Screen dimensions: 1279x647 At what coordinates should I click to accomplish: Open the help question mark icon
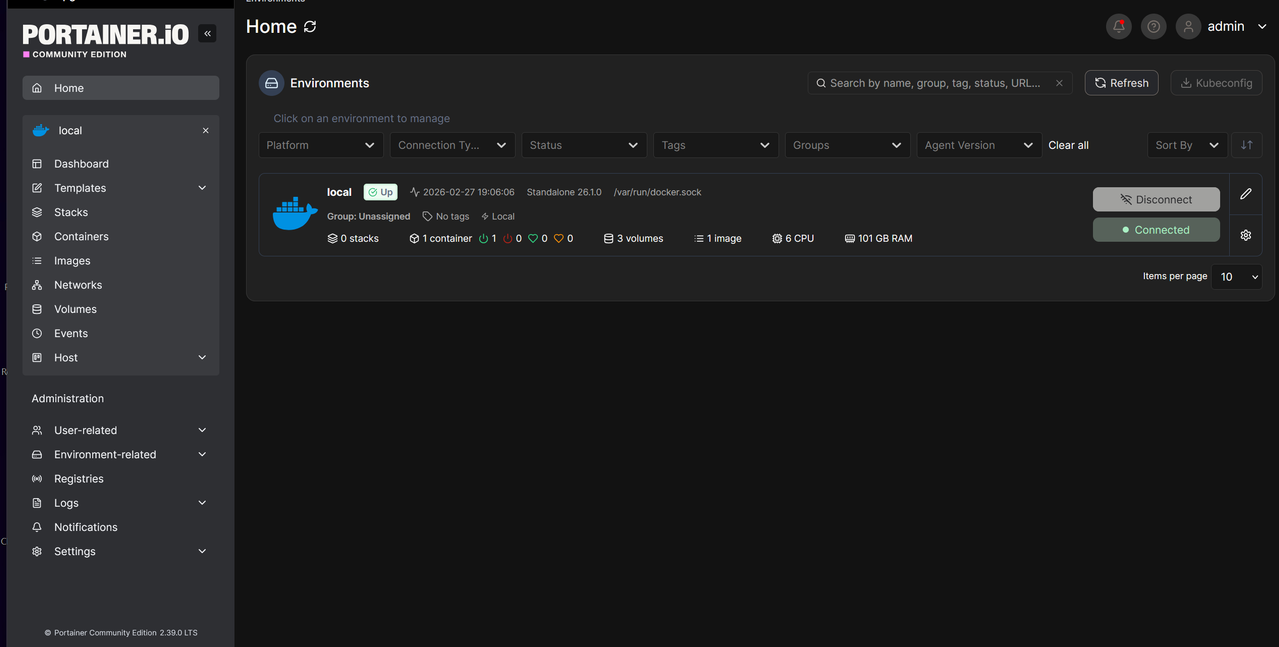click(1154, 27)
